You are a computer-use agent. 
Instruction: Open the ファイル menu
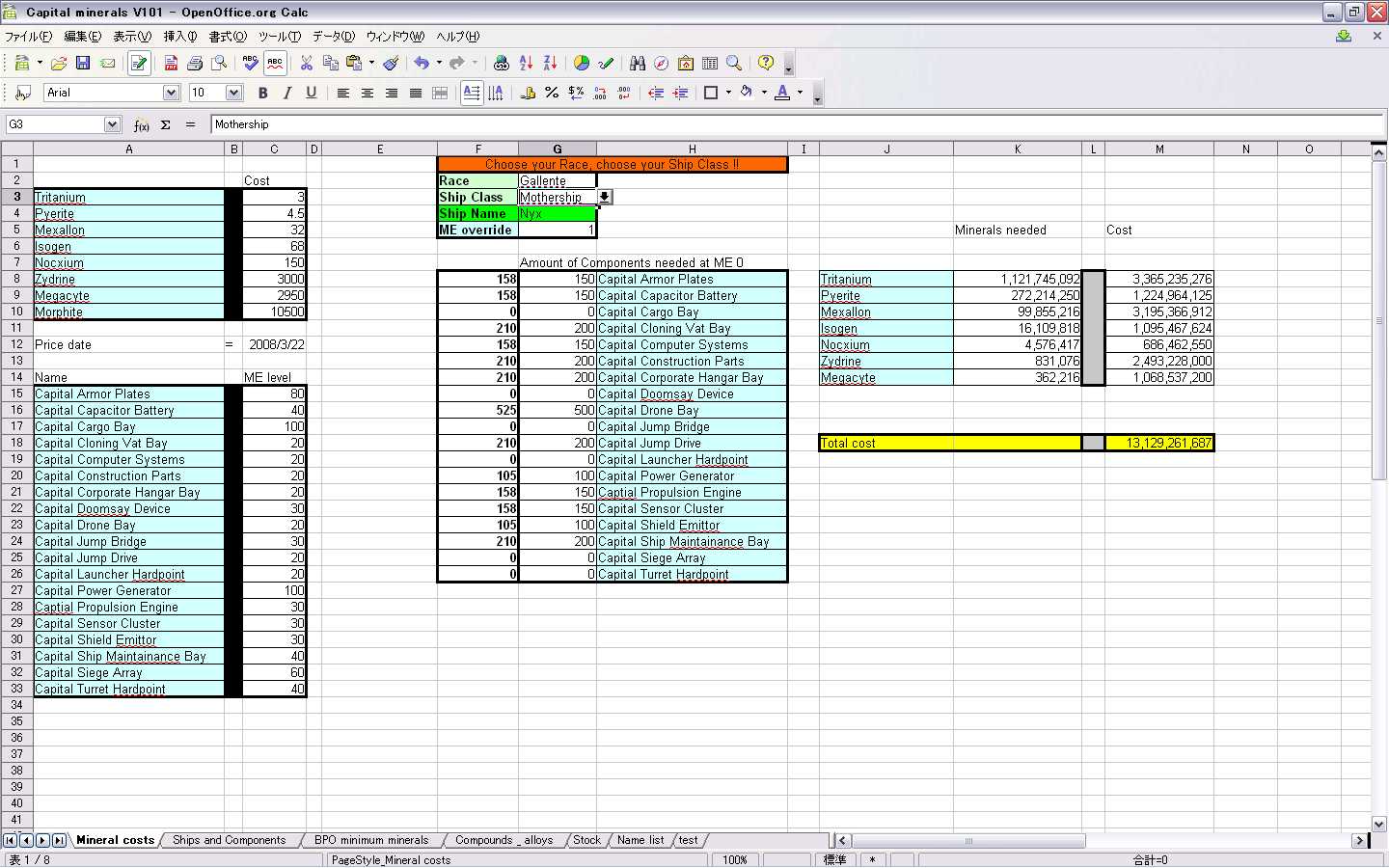(28, 37)
